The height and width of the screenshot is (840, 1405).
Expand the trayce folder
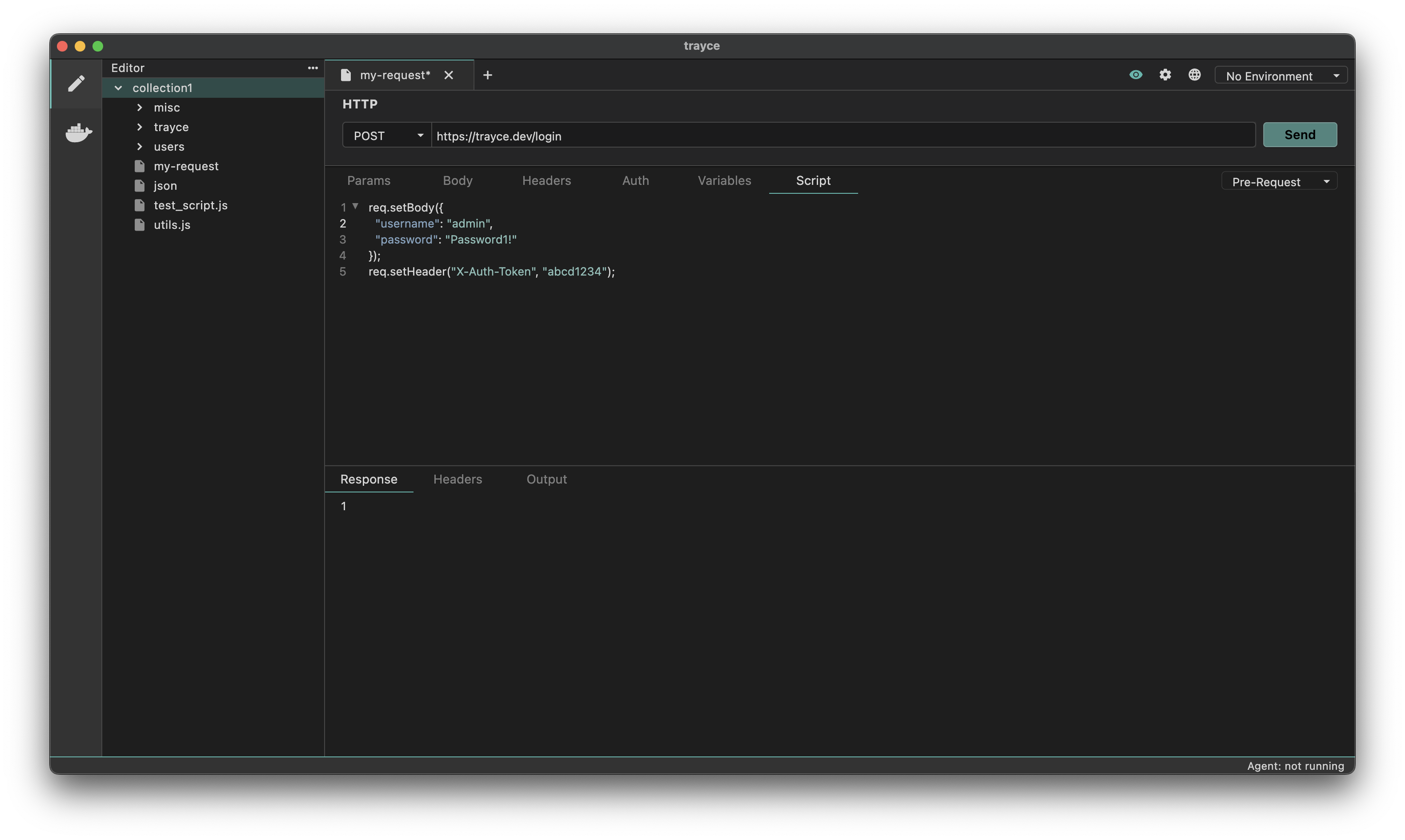pyautogui.click(x=140, y=127)
